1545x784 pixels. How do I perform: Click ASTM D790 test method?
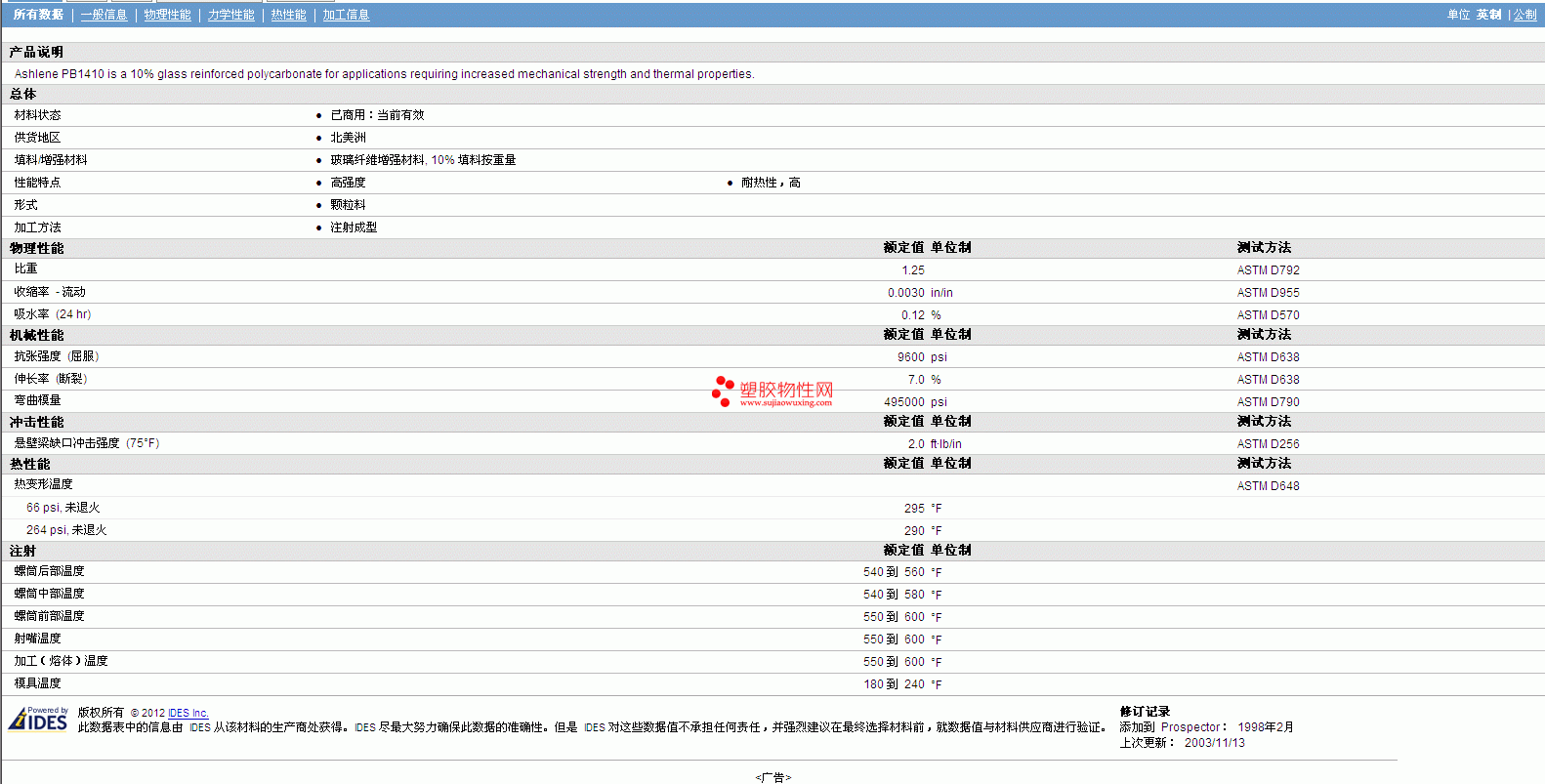coord(1268,402)
